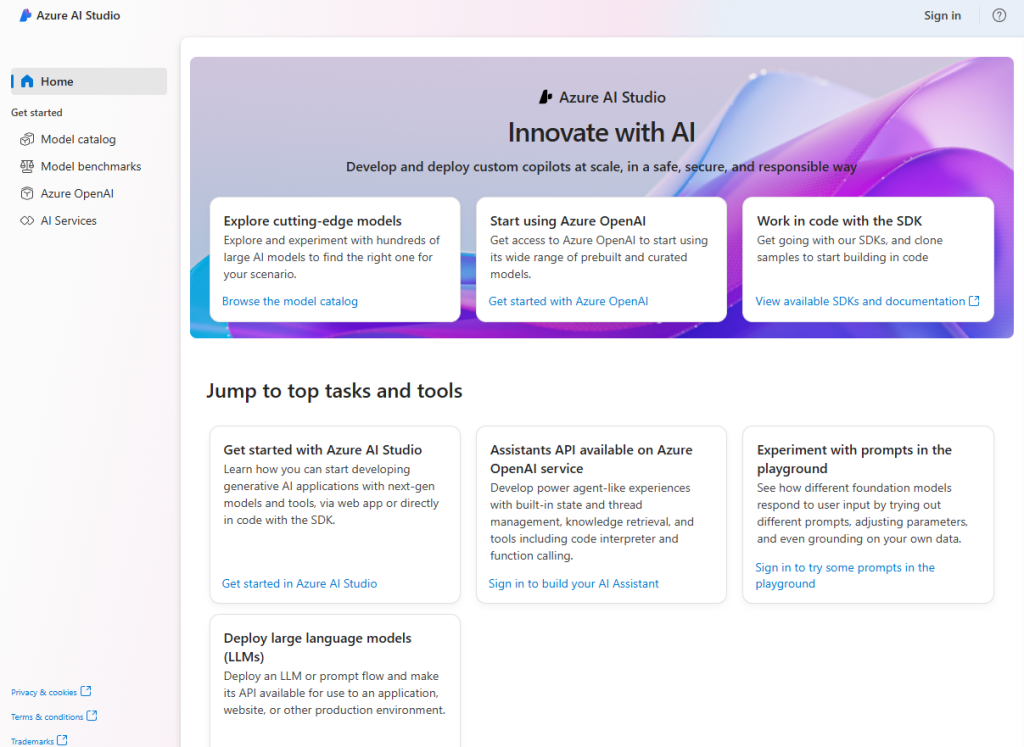Click the Model benchmarks scale icon

click(x=27, y=167)
